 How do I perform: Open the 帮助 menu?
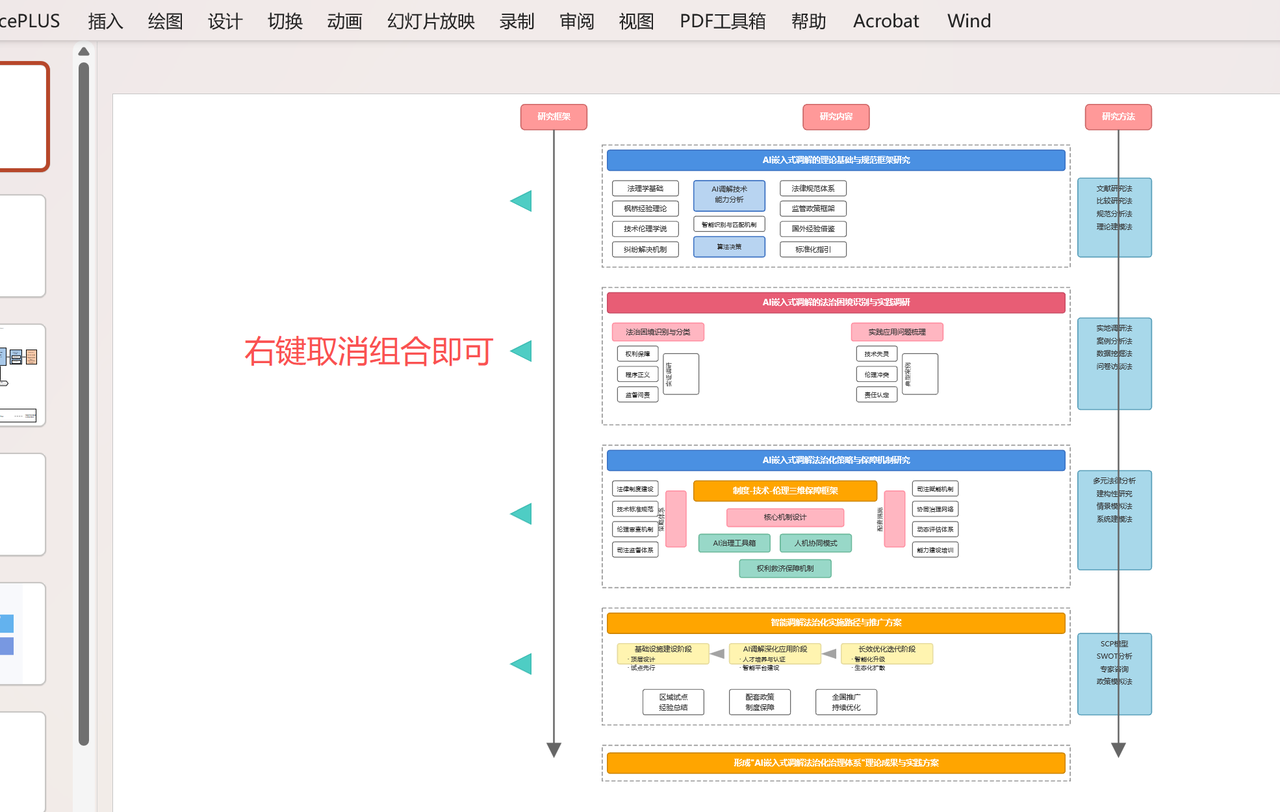808,21
